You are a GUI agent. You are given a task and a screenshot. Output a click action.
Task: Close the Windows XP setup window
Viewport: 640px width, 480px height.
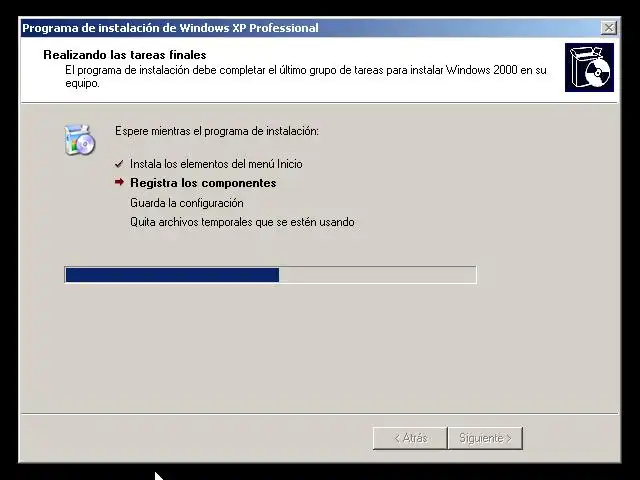pyautogui.click(x=609, y=28)
